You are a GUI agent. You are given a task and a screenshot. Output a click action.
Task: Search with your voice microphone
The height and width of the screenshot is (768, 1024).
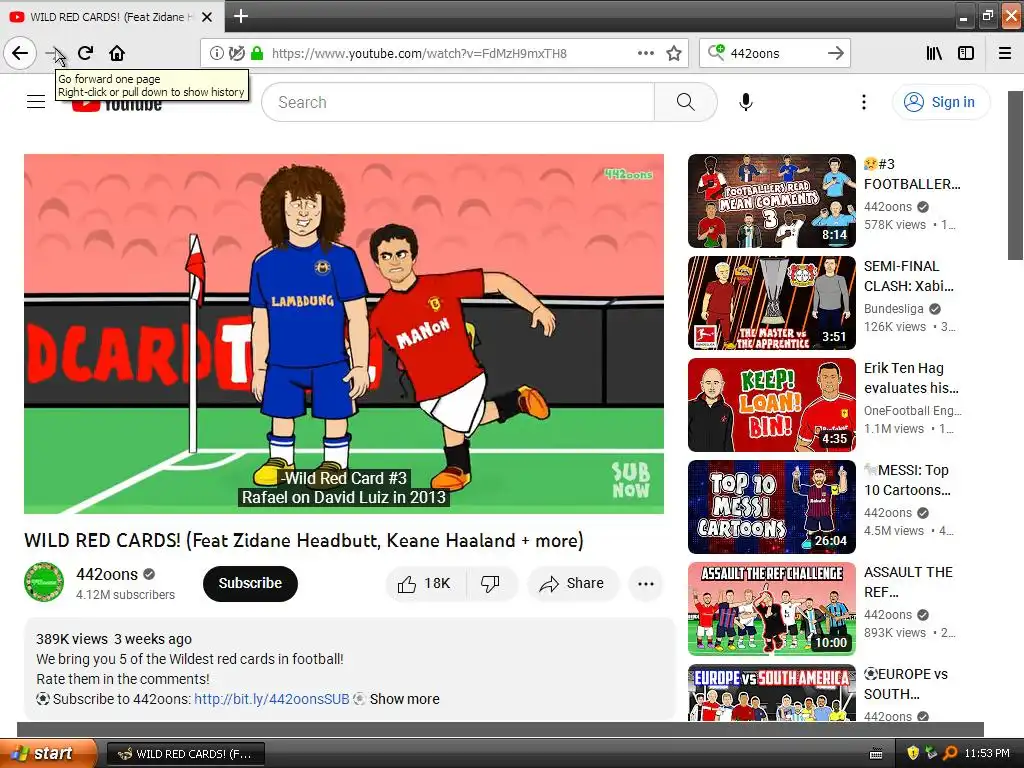(746, 102)
